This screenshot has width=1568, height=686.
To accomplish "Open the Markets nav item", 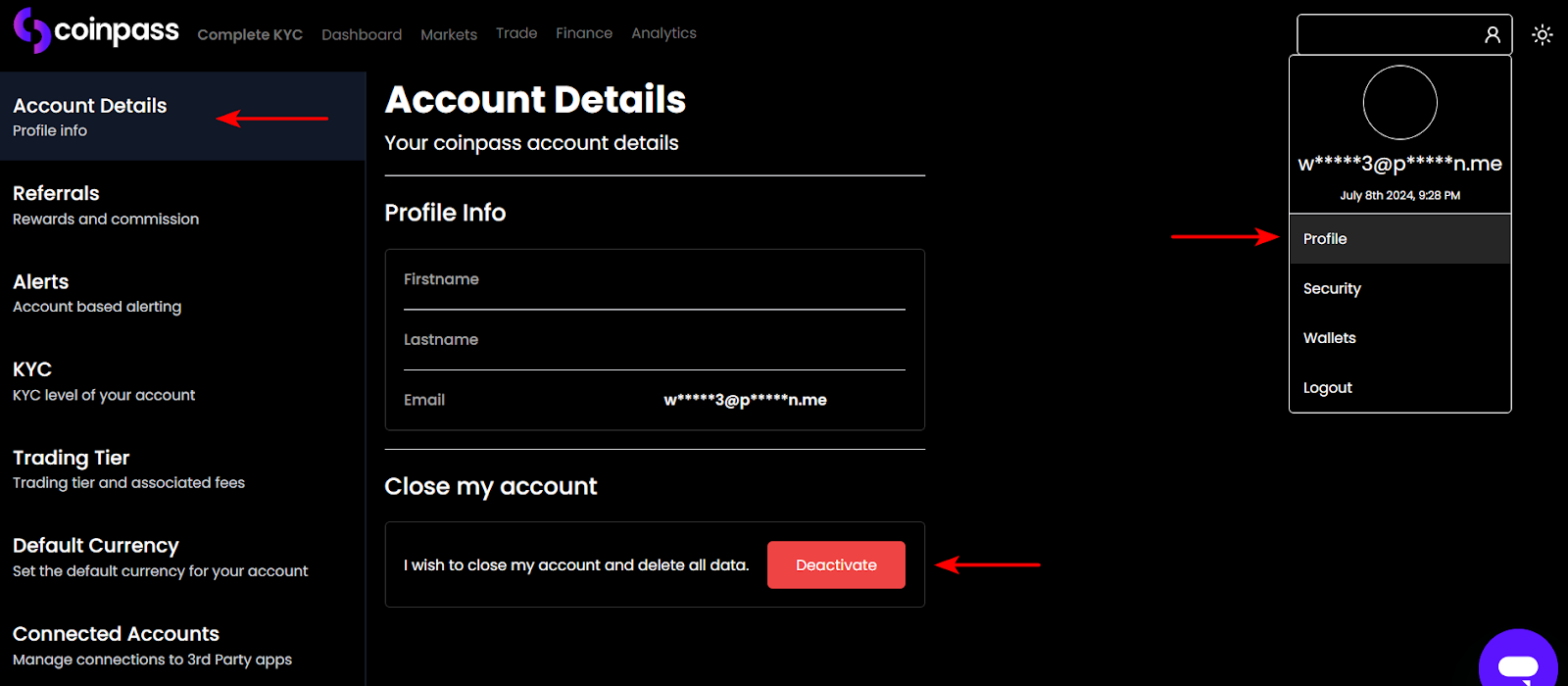I will (449, 34).
